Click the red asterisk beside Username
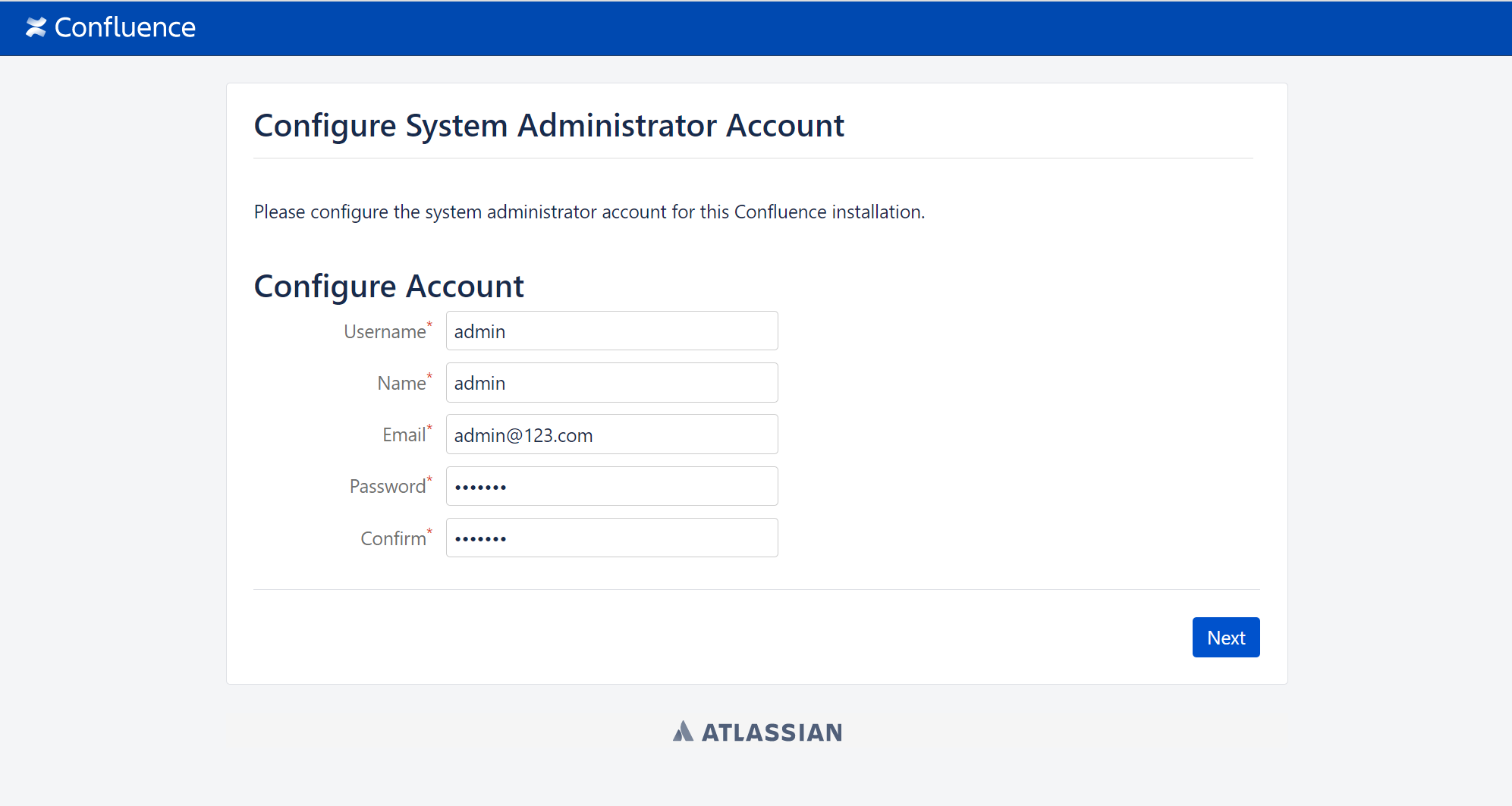Screen dimensions: 1512x806 [429, 325]
